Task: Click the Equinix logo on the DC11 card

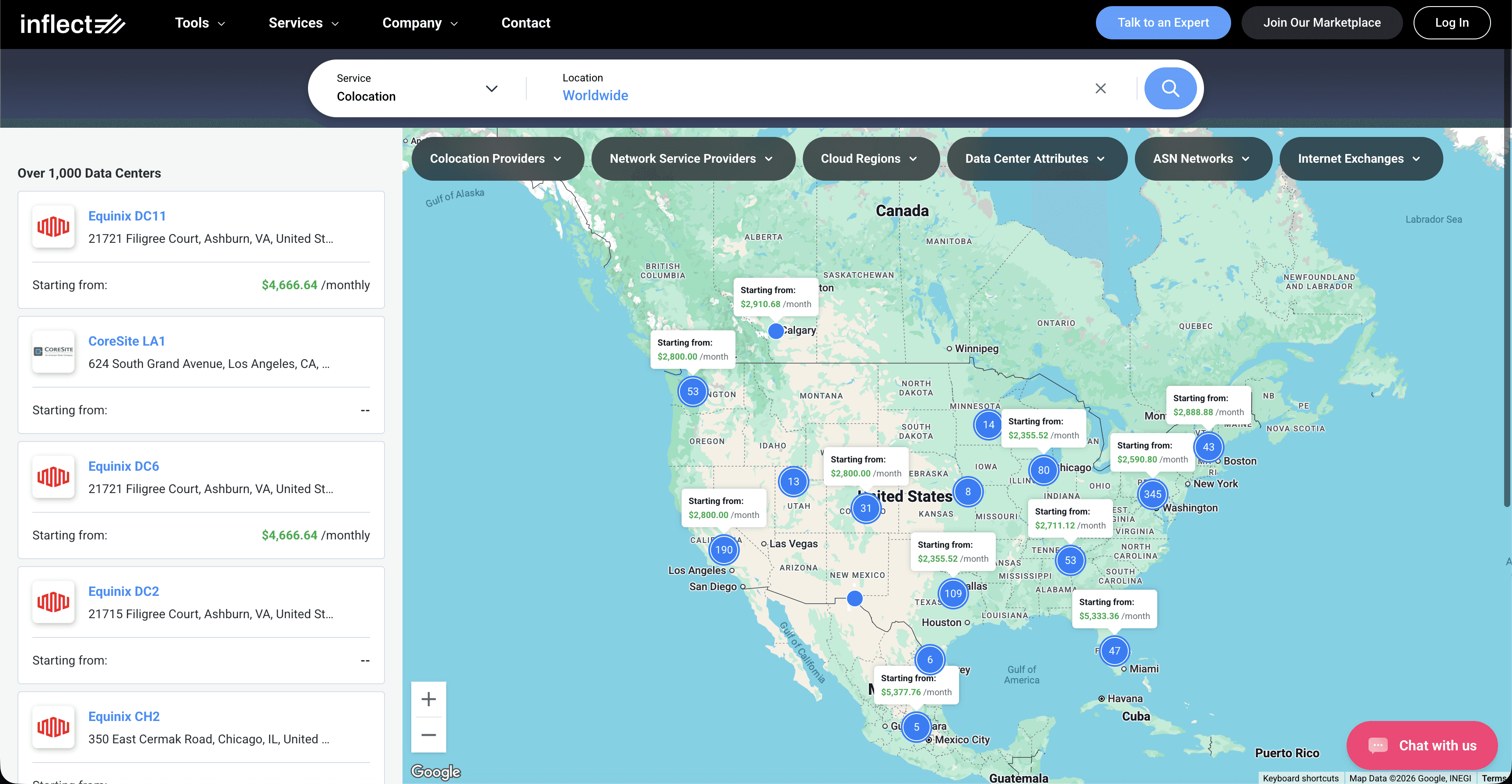Action: tap(53, 227)
